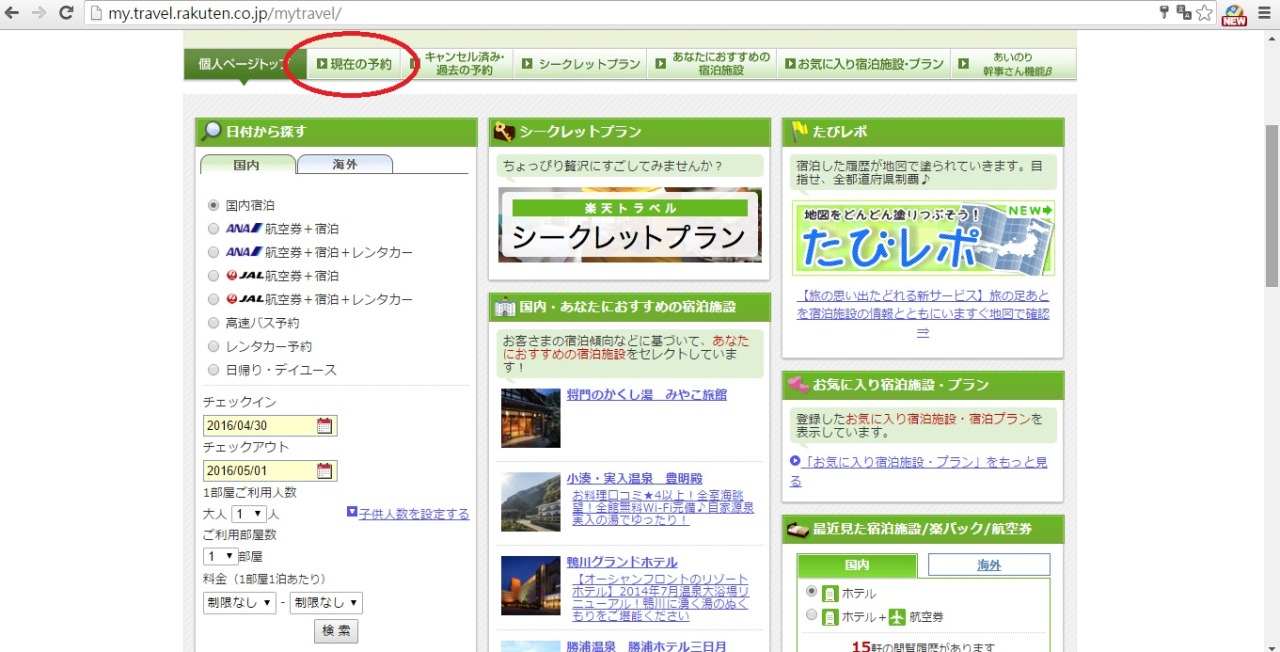Open 勝浦温泉 勝浦ホテル三日月 link

(647, 646)
